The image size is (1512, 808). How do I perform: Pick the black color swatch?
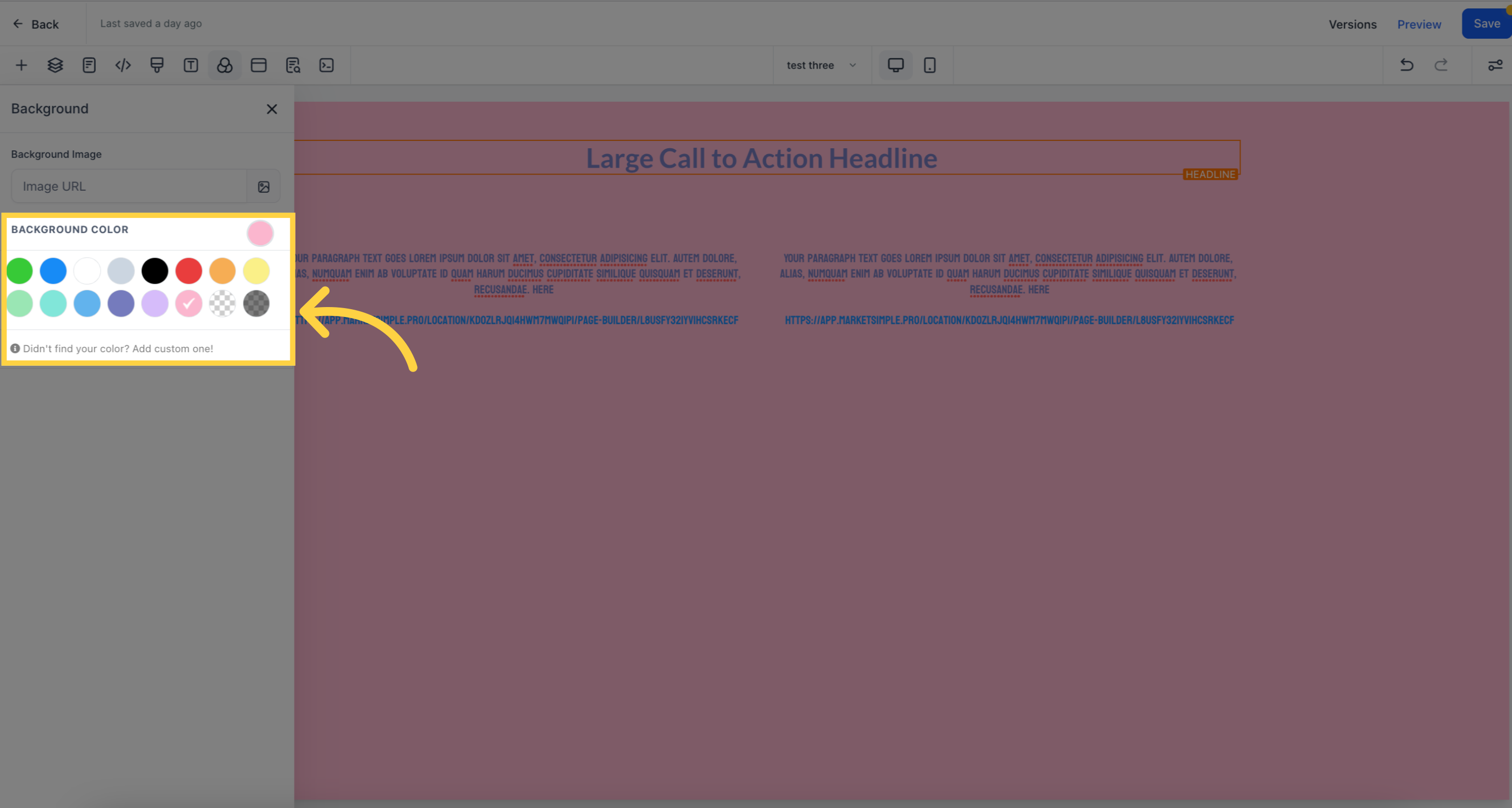pyautogui.click(x=155, y=271)
